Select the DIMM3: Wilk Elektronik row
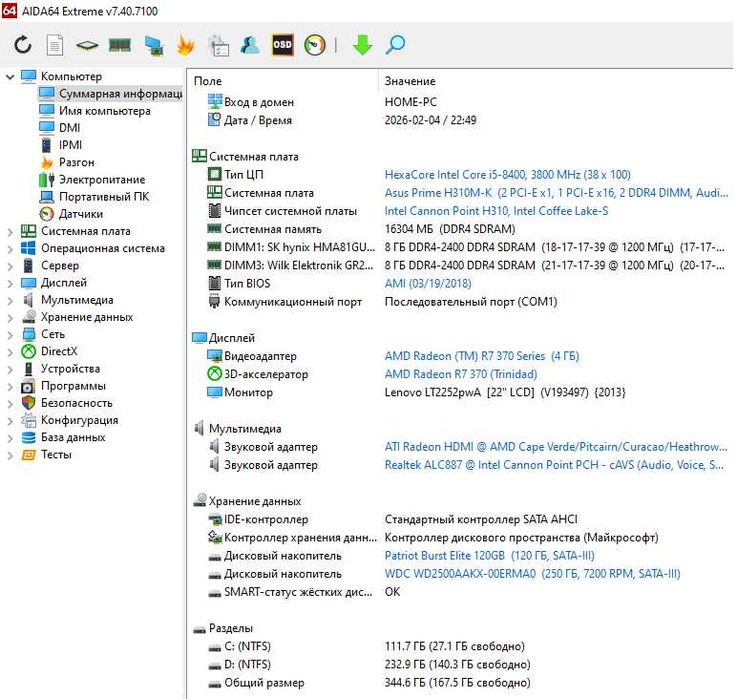Image resolution: width=736 pixels, height=700 pixels. [462, 266]
